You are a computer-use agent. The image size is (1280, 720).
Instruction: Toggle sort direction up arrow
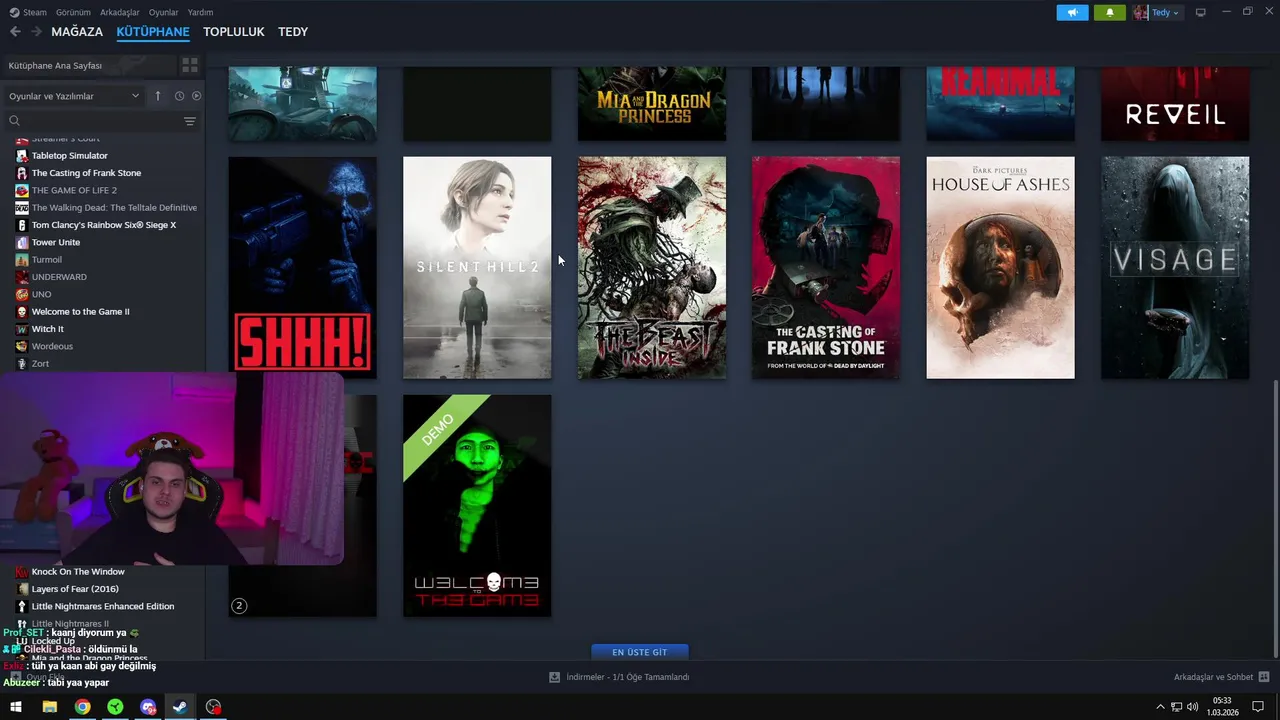(157, 96)
